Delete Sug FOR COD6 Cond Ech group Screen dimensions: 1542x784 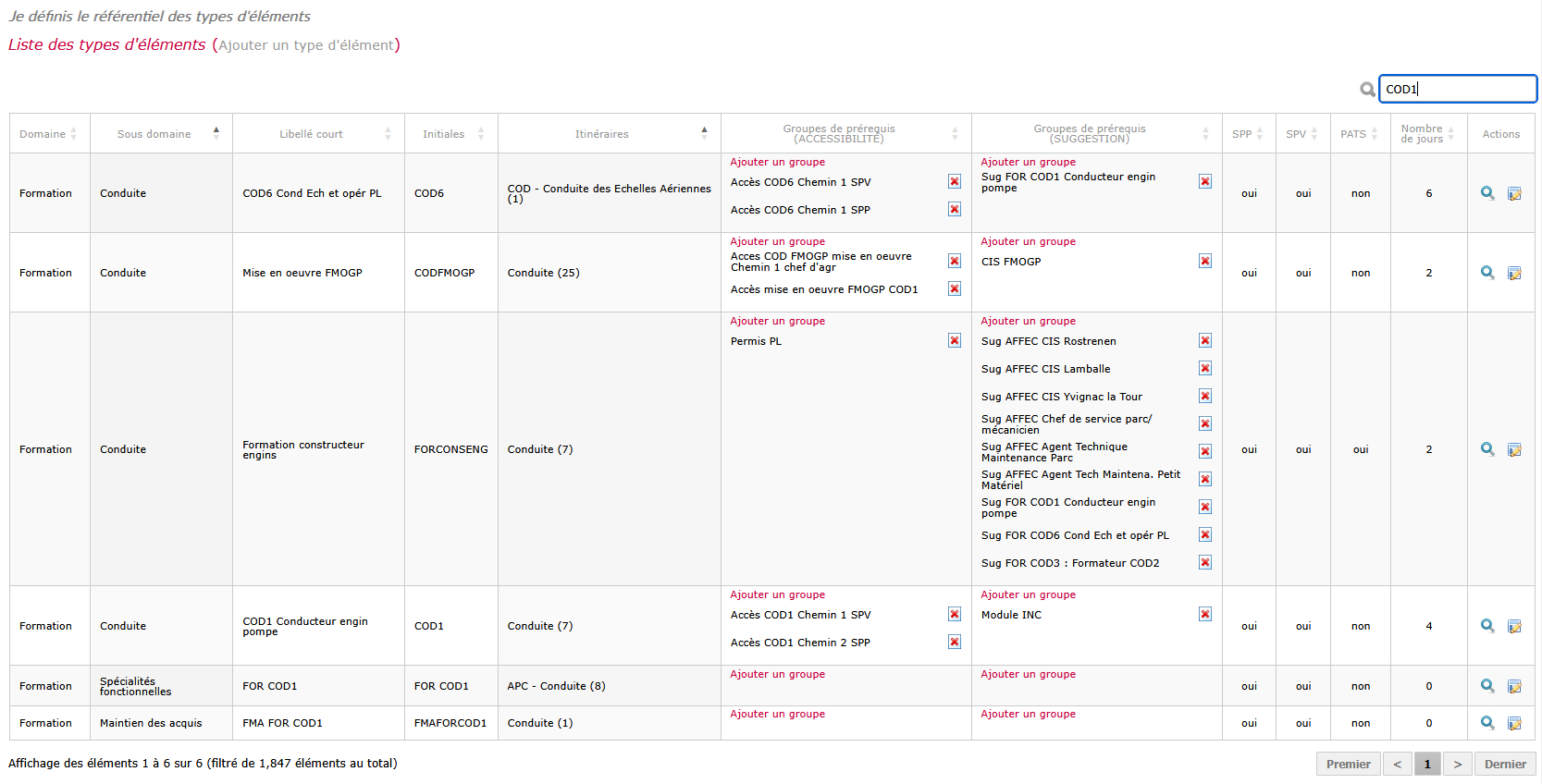pyautogui.click(x=1205, y=535)
